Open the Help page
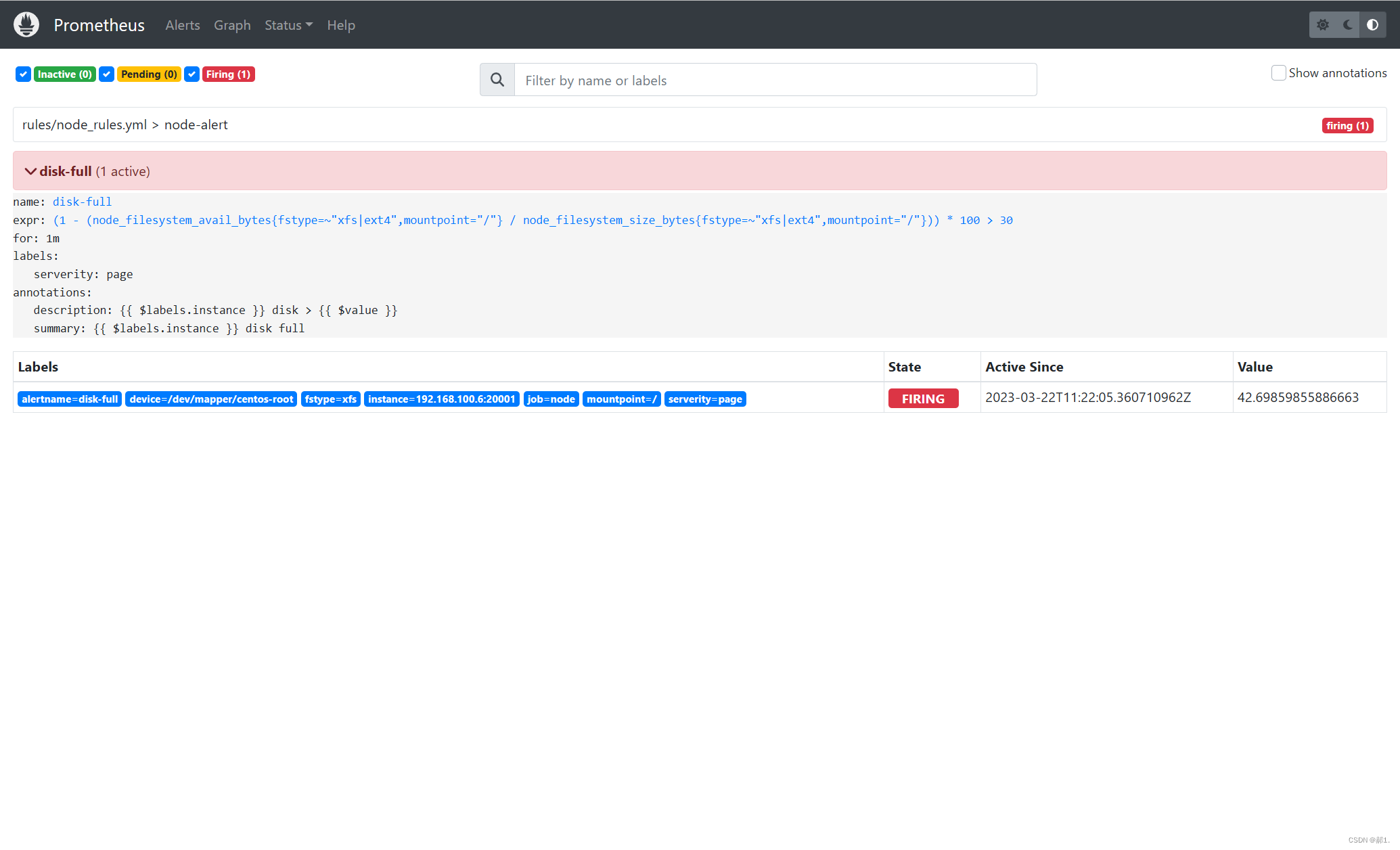The image size is (1400, 850). click(x=341, y=25)
